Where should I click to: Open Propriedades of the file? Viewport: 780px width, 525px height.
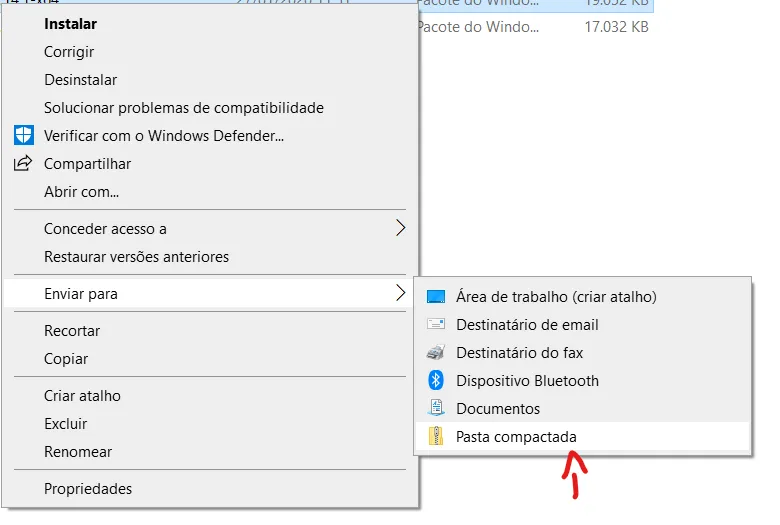tap(88, 489)
